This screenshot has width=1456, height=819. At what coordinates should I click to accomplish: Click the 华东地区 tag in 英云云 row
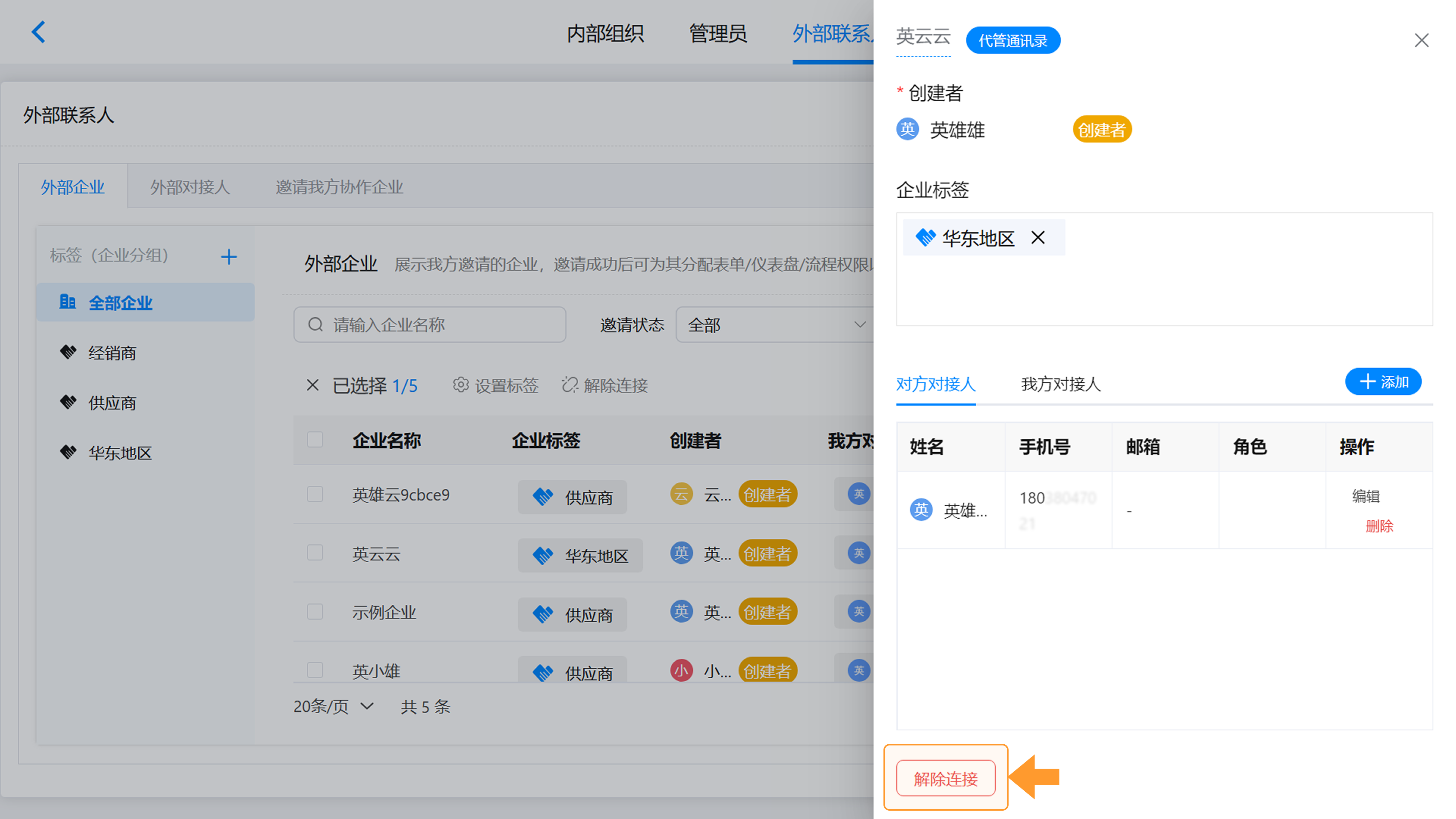pos(580,555)
